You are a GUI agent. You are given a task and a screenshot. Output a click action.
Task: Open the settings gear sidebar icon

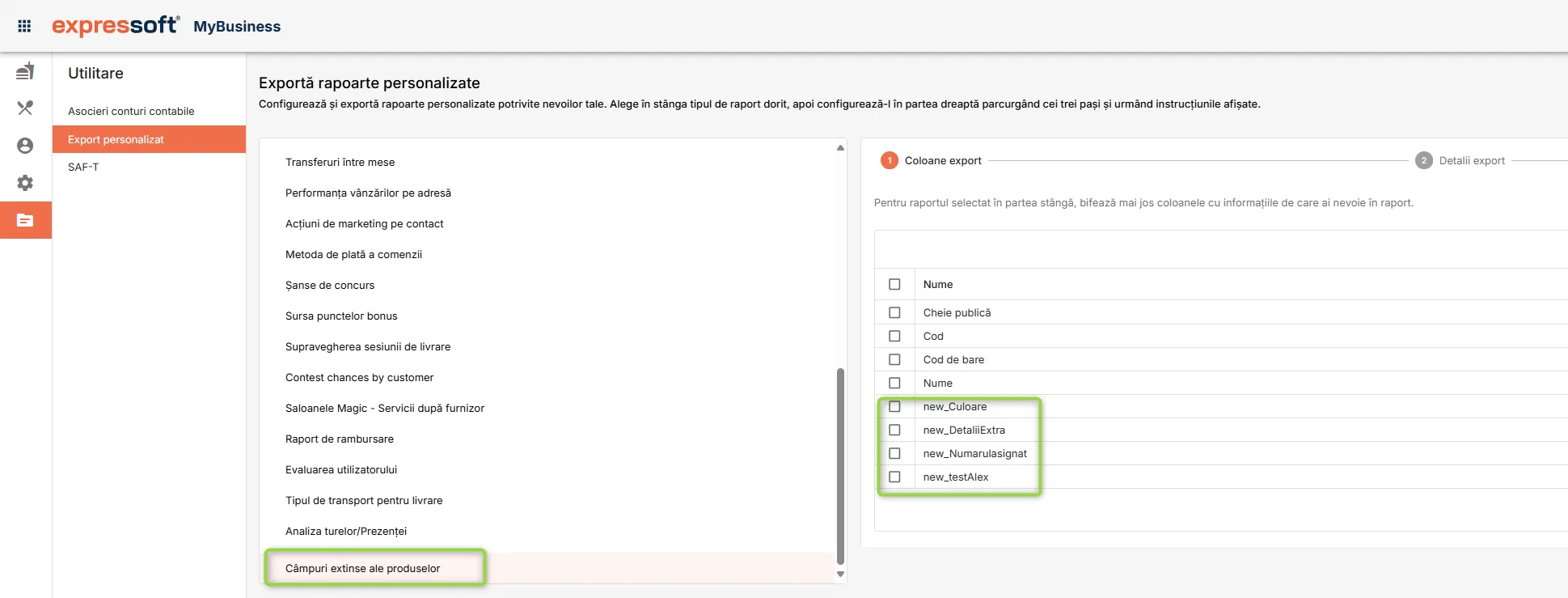25,183
